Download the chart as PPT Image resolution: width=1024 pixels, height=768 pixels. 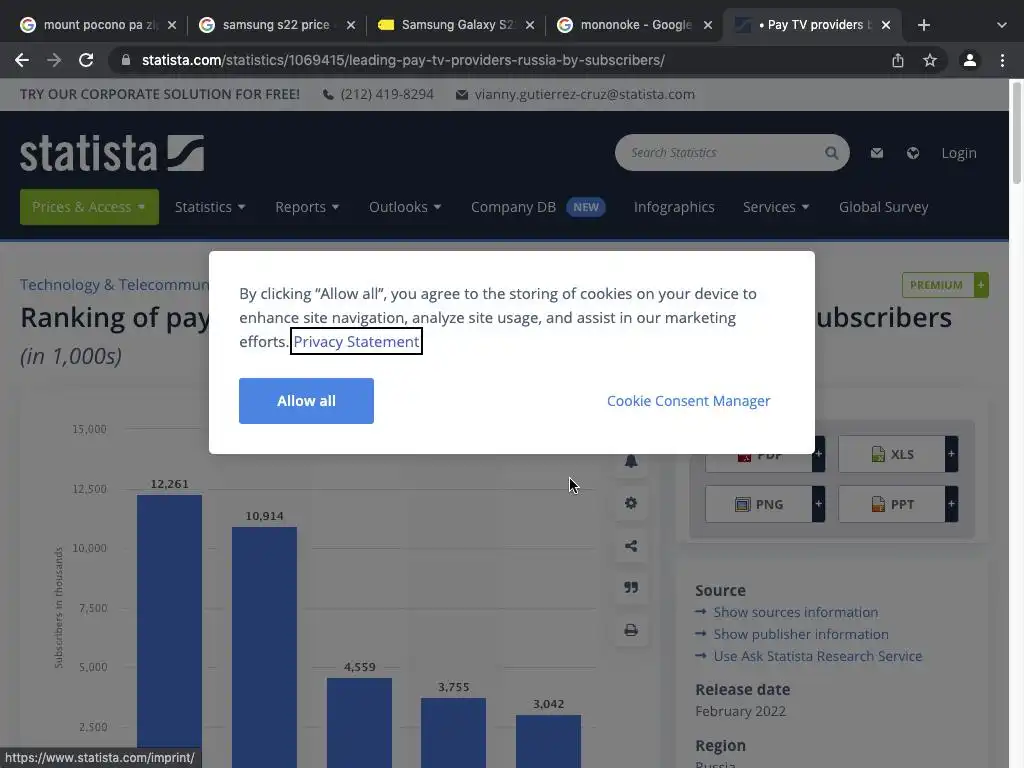[892, 504]
